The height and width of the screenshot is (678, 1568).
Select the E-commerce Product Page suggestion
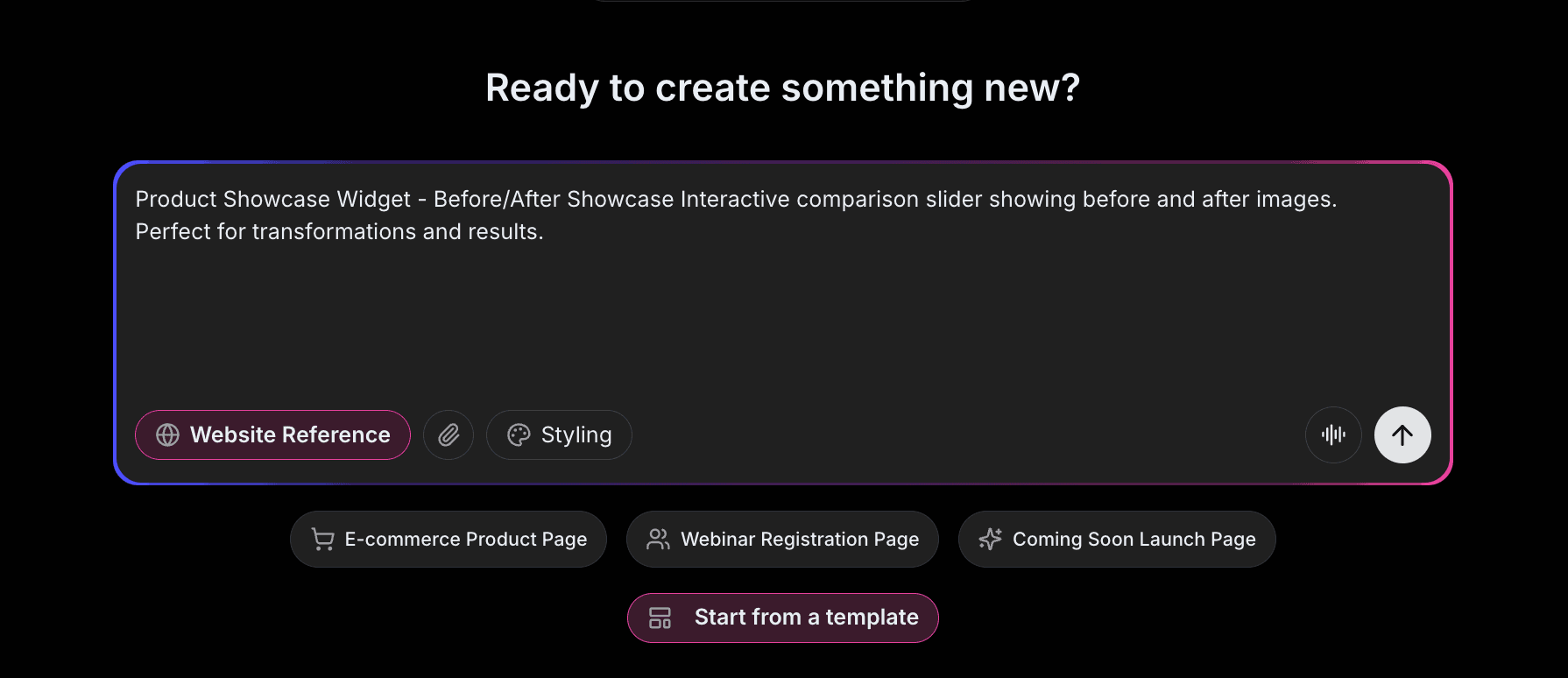tap(448, 539)
